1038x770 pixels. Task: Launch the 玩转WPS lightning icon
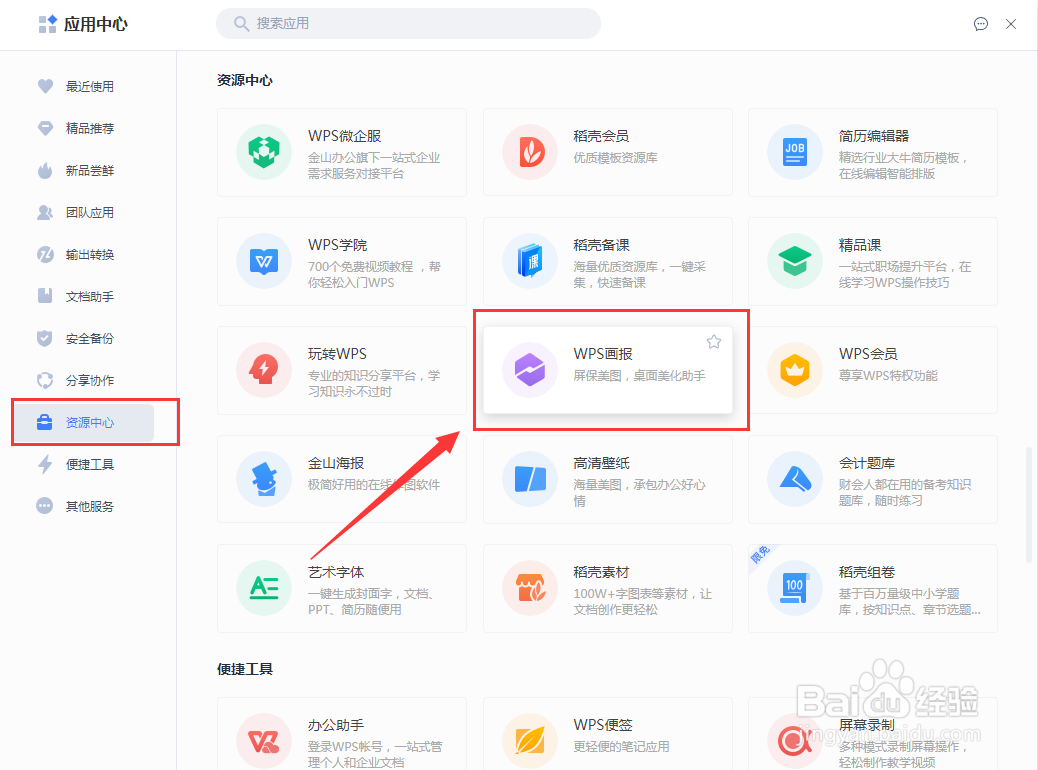coord(264,370)
